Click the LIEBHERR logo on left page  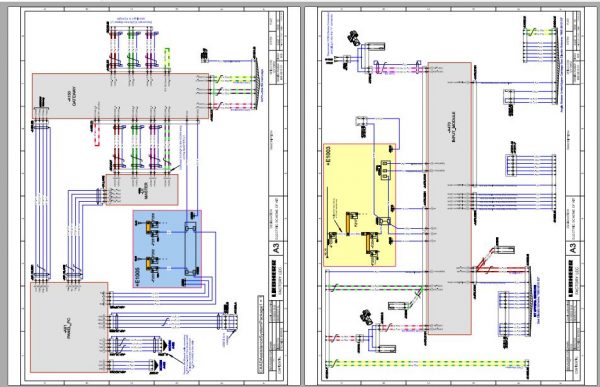tap(275, 279)
